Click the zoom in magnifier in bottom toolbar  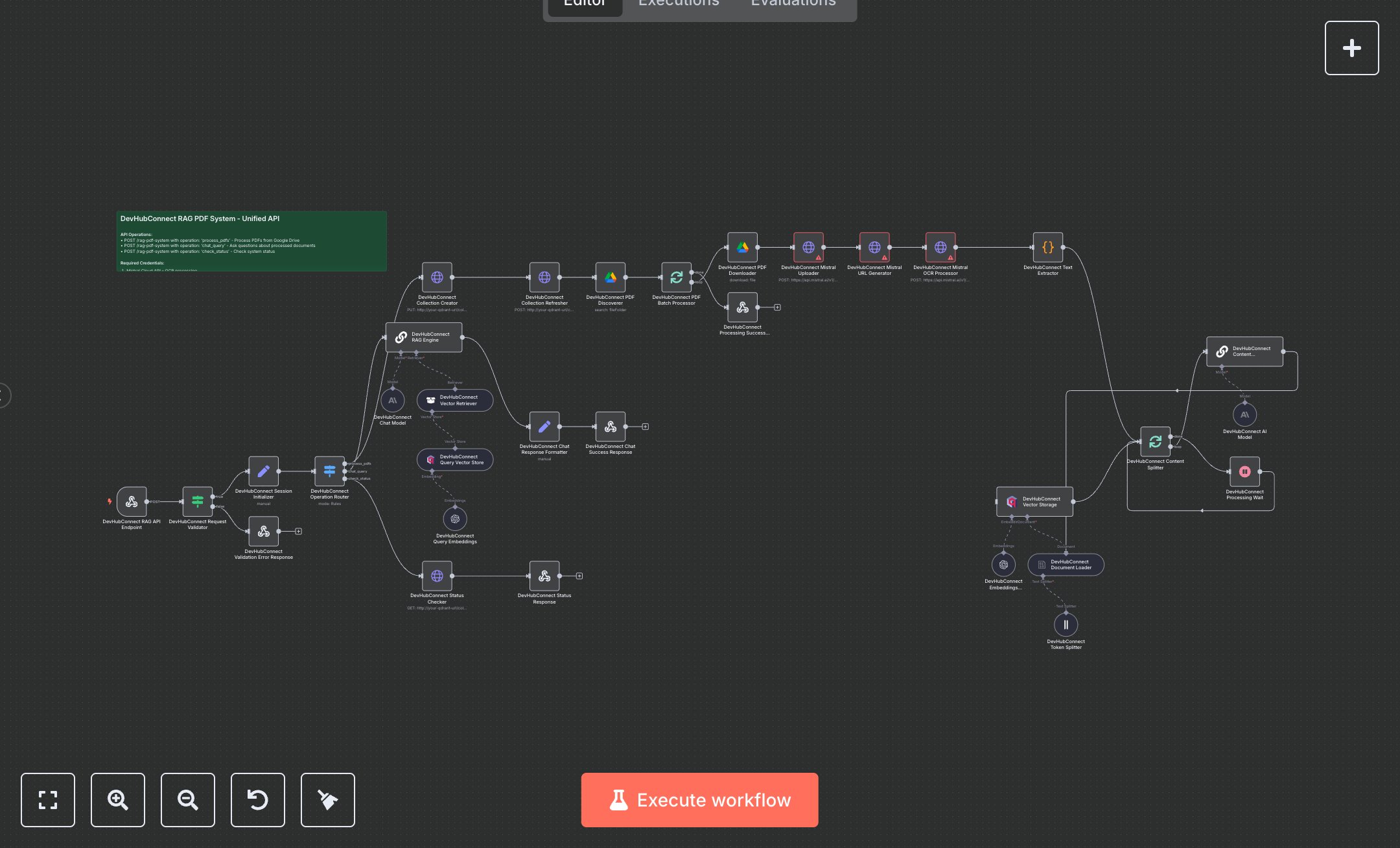(117, 800)
